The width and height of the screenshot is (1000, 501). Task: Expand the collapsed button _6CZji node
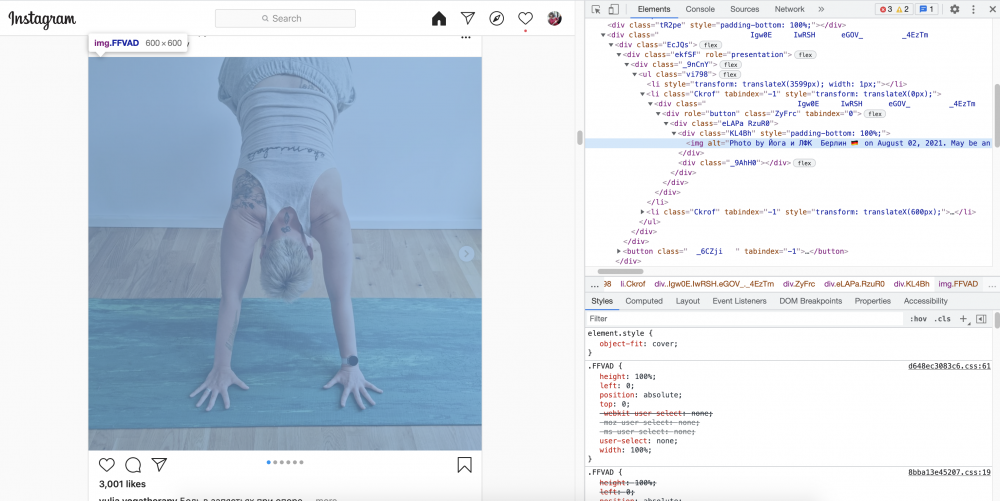(x=620, y=251)
